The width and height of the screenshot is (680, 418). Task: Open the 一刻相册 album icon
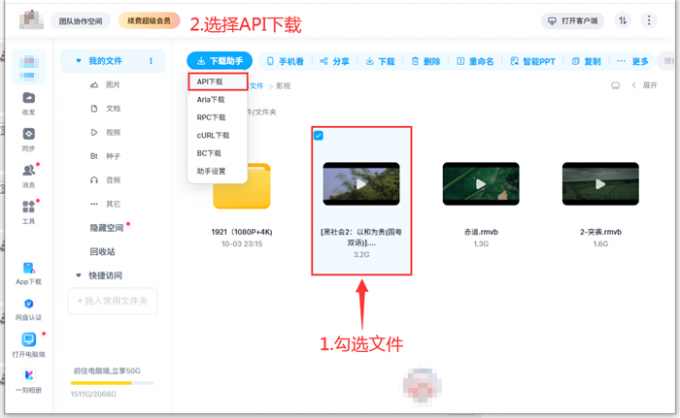[x=29, y=375]
